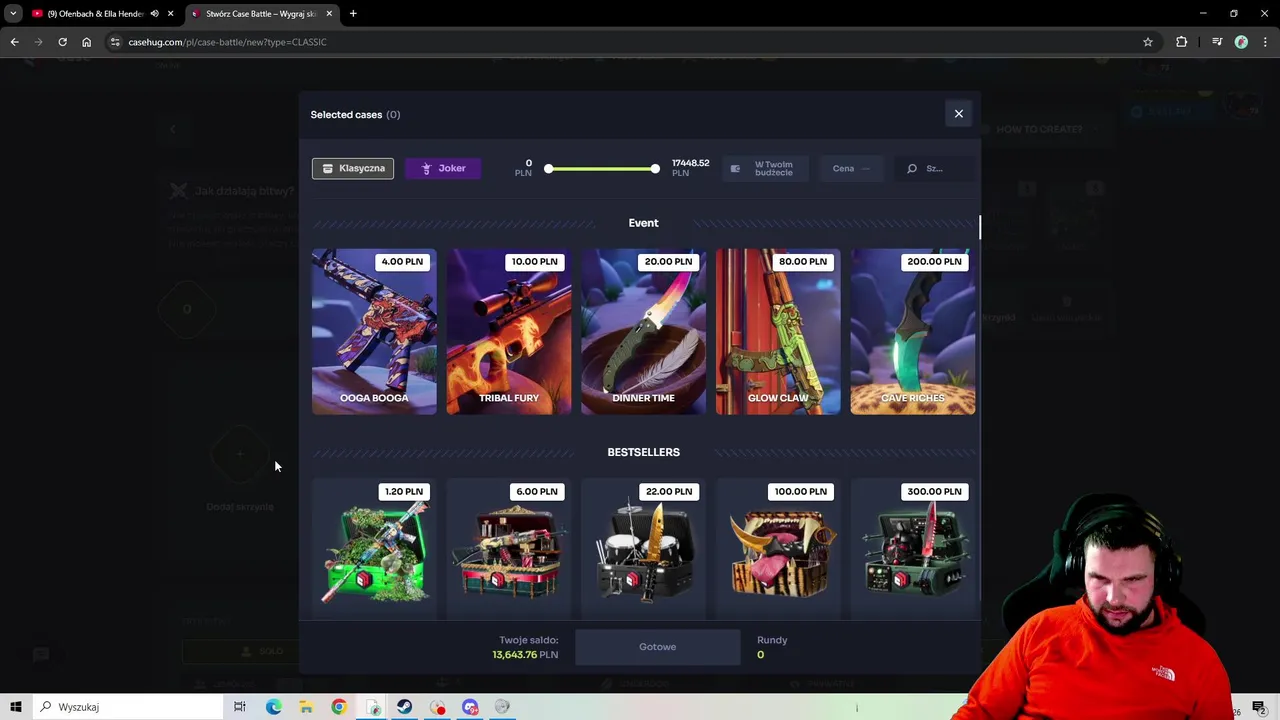Click the Twoje saldo balance value

click(x=525, y=655)
